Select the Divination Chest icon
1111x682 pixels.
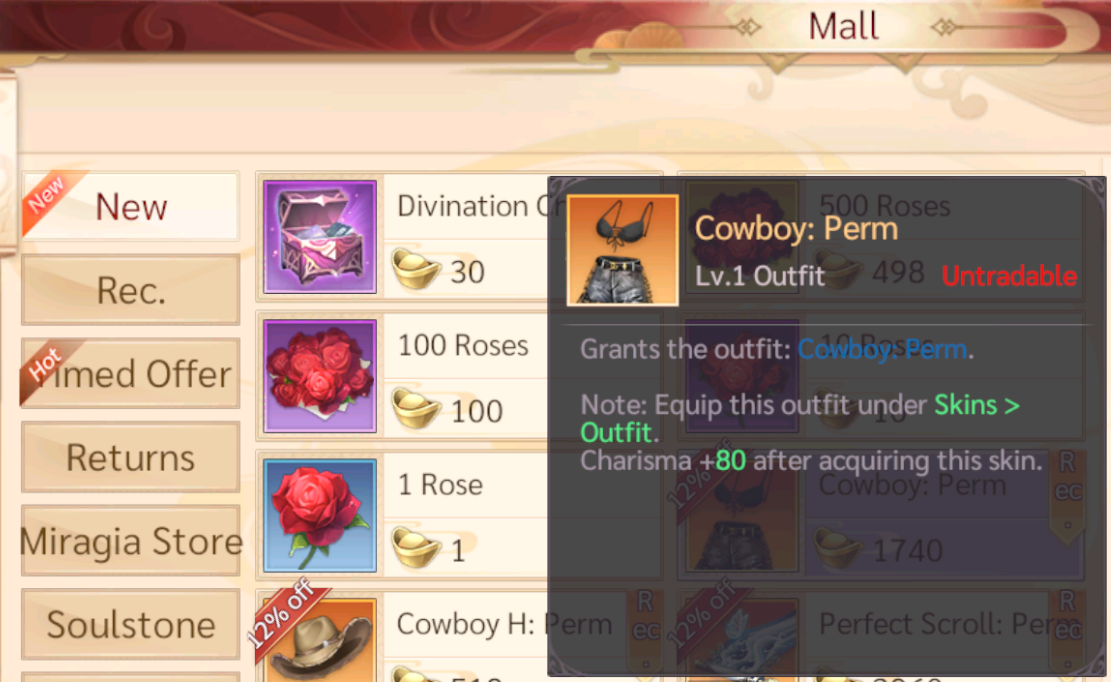(x=320, y=237)
